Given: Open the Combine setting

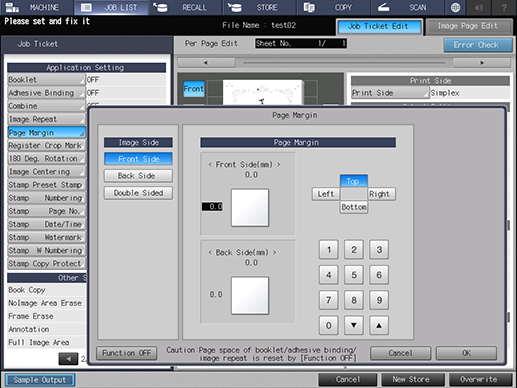Looking at the screenshot, I should point(46,106).
